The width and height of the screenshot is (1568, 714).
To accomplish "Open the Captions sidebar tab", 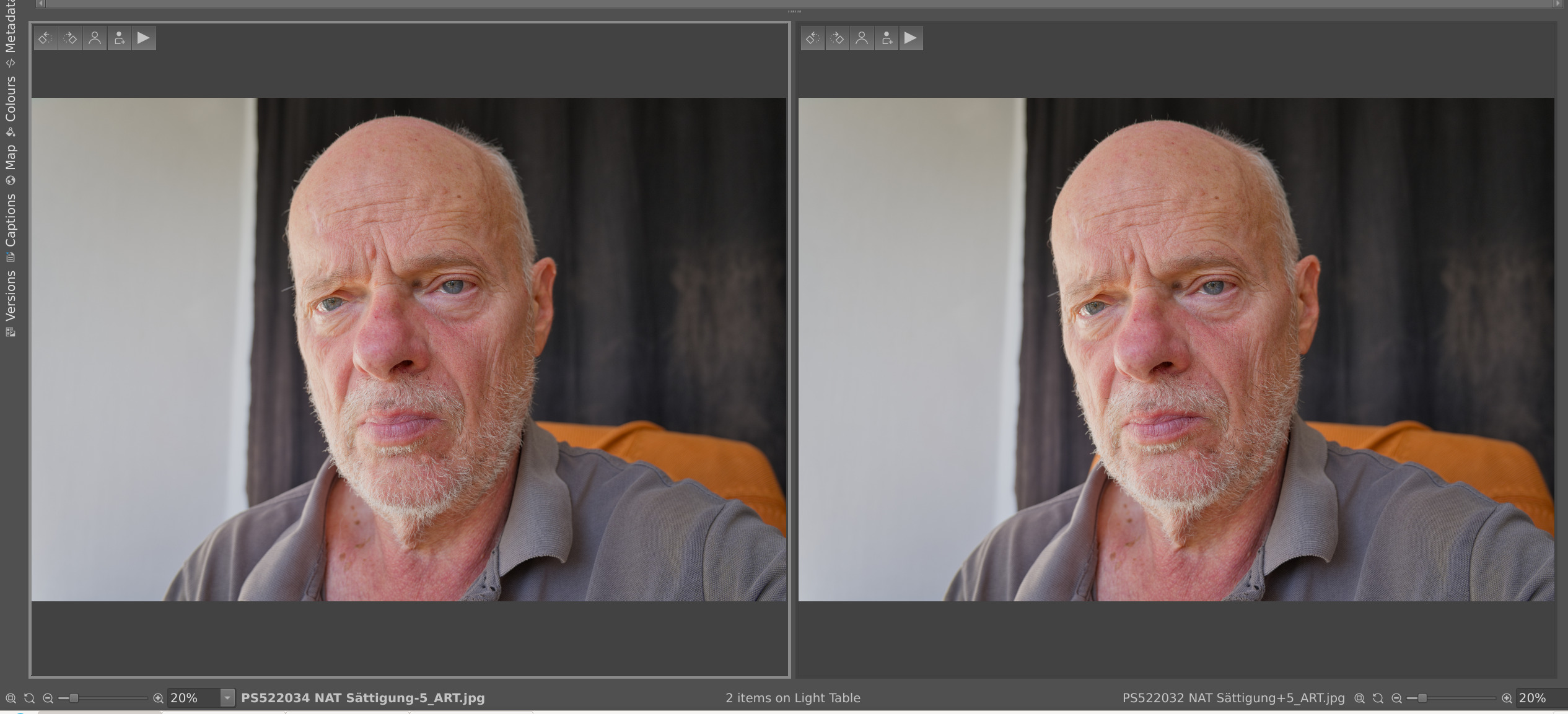I will [x=10, y=227].
